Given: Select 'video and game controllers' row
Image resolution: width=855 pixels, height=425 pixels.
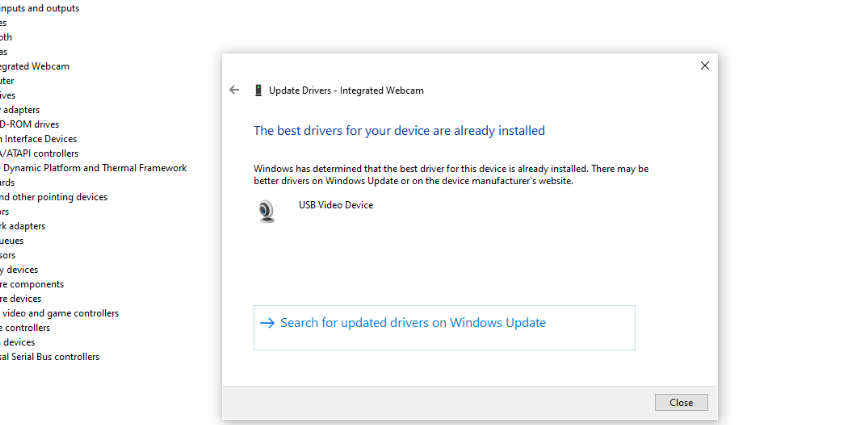Looking at the screenshot, I should [x=59, y=313].
